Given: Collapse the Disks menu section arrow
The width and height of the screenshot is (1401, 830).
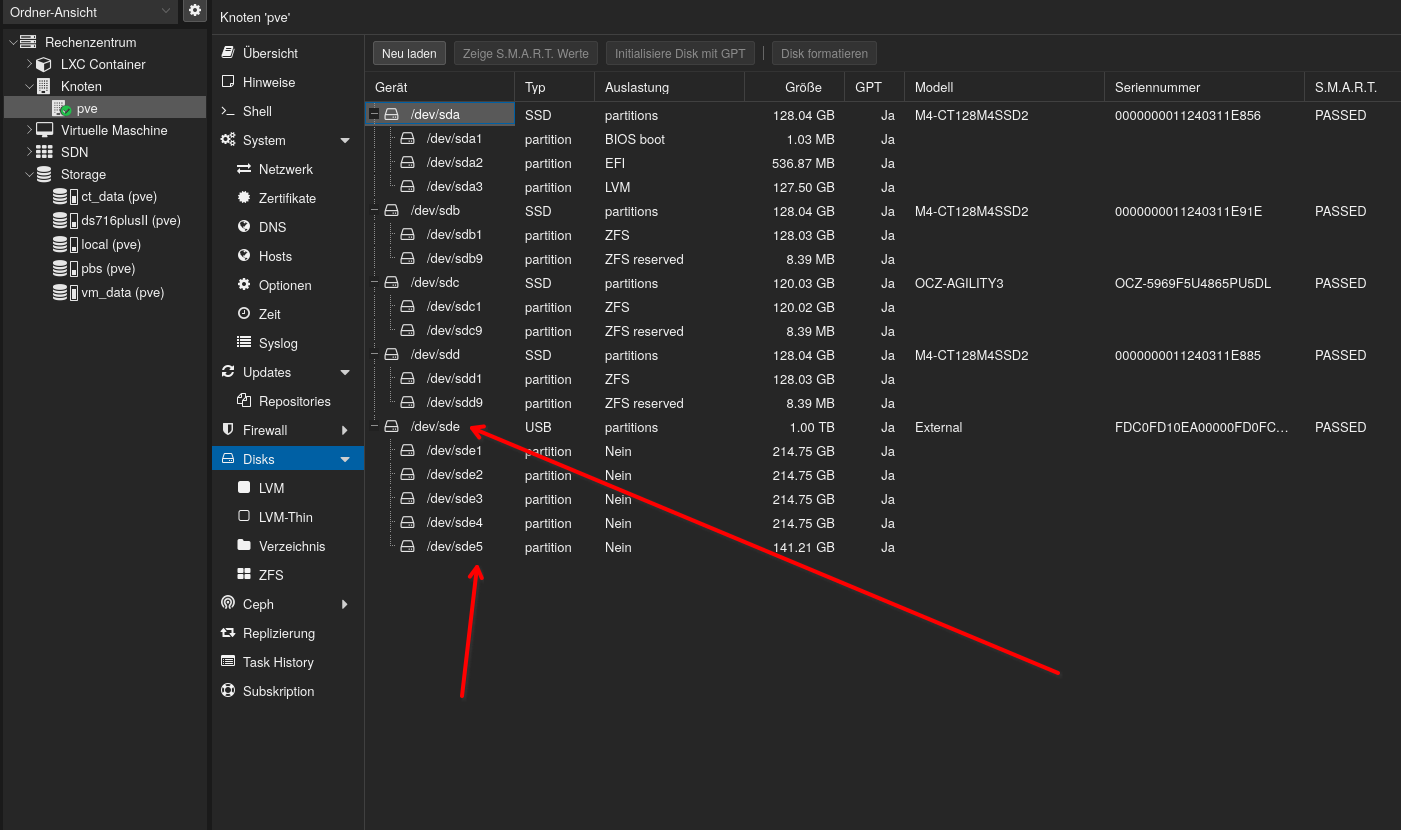Looking at the screenshot, I should coord(345,460).
